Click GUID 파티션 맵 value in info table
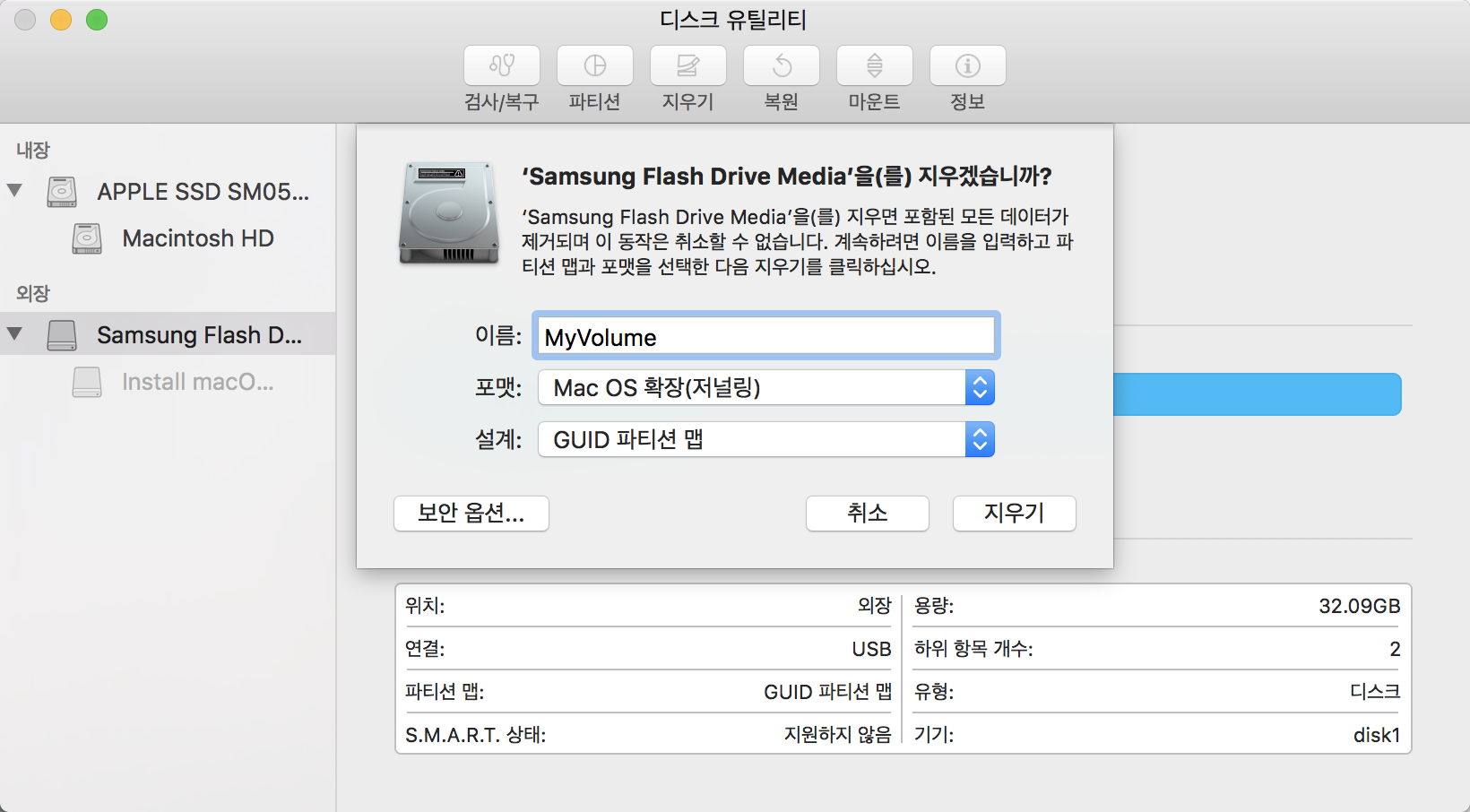The width and height of the screenshot is (1470, 812). pos(827,692)
